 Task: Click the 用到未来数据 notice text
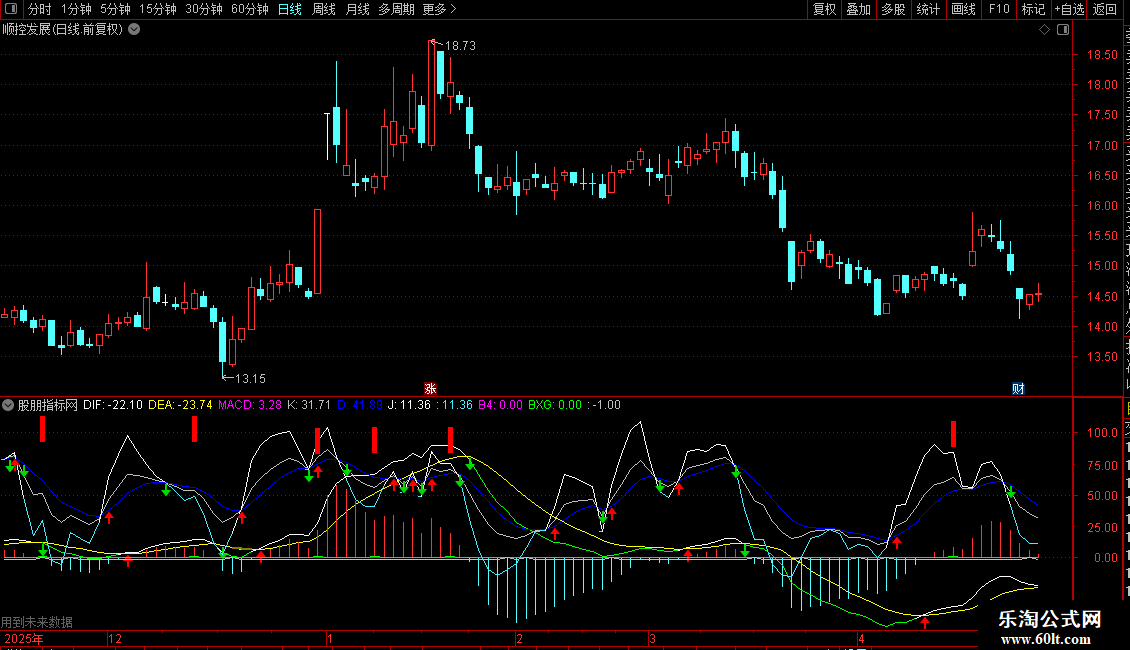tap(37, 622)
